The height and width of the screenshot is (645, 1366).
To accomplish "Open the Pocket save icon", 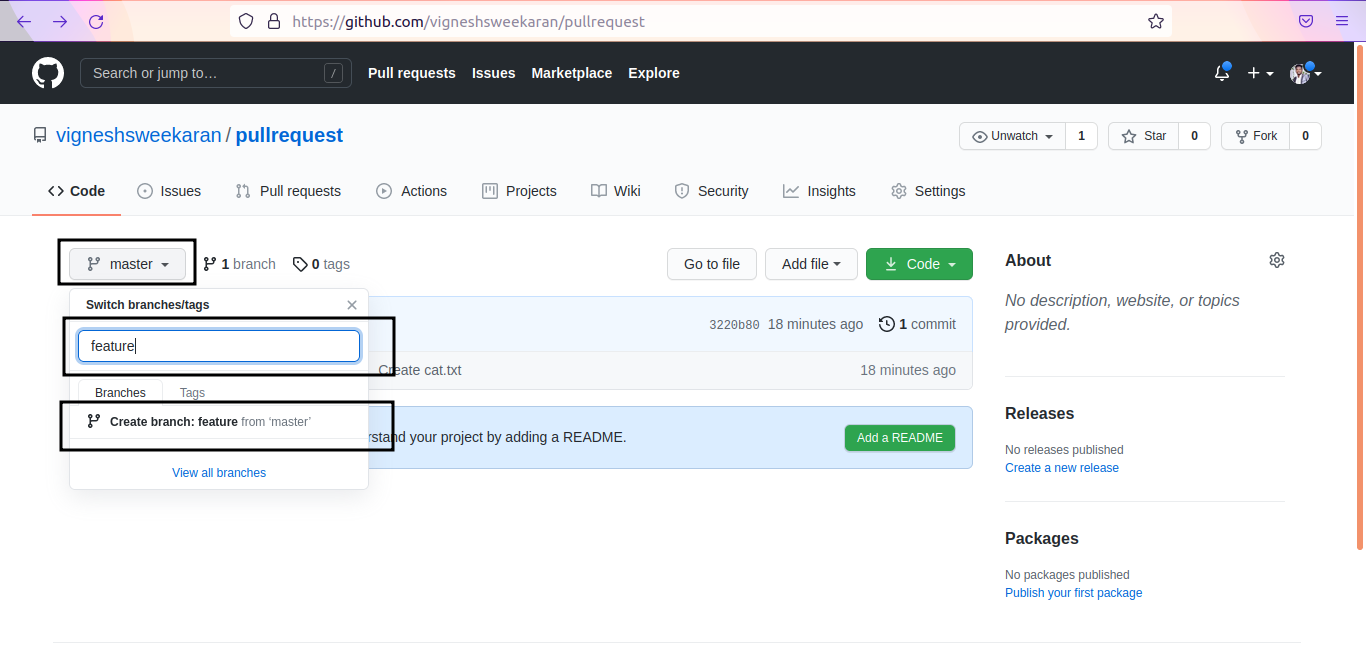I will [1305, 21].
